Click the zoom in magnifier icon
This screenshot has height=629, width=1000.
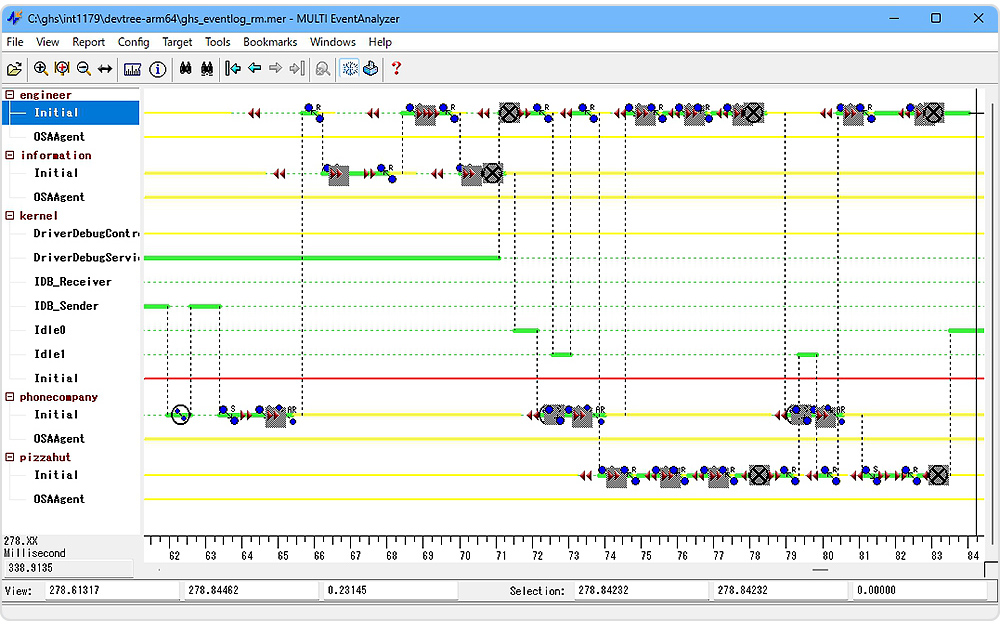click(x=41, y=69)
